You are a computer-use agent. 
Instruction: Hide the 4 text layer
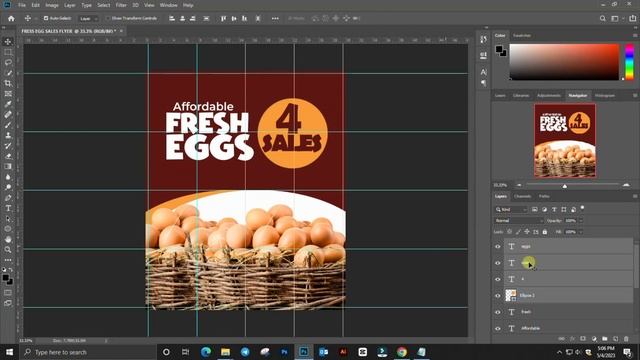click(498, 279)
